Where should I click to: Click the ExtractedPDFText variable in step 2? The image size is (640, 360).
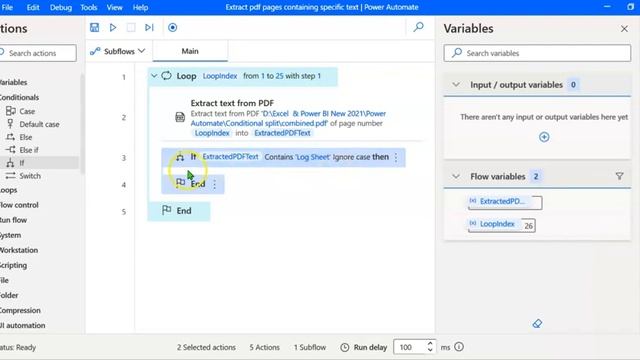coord(282,133)
